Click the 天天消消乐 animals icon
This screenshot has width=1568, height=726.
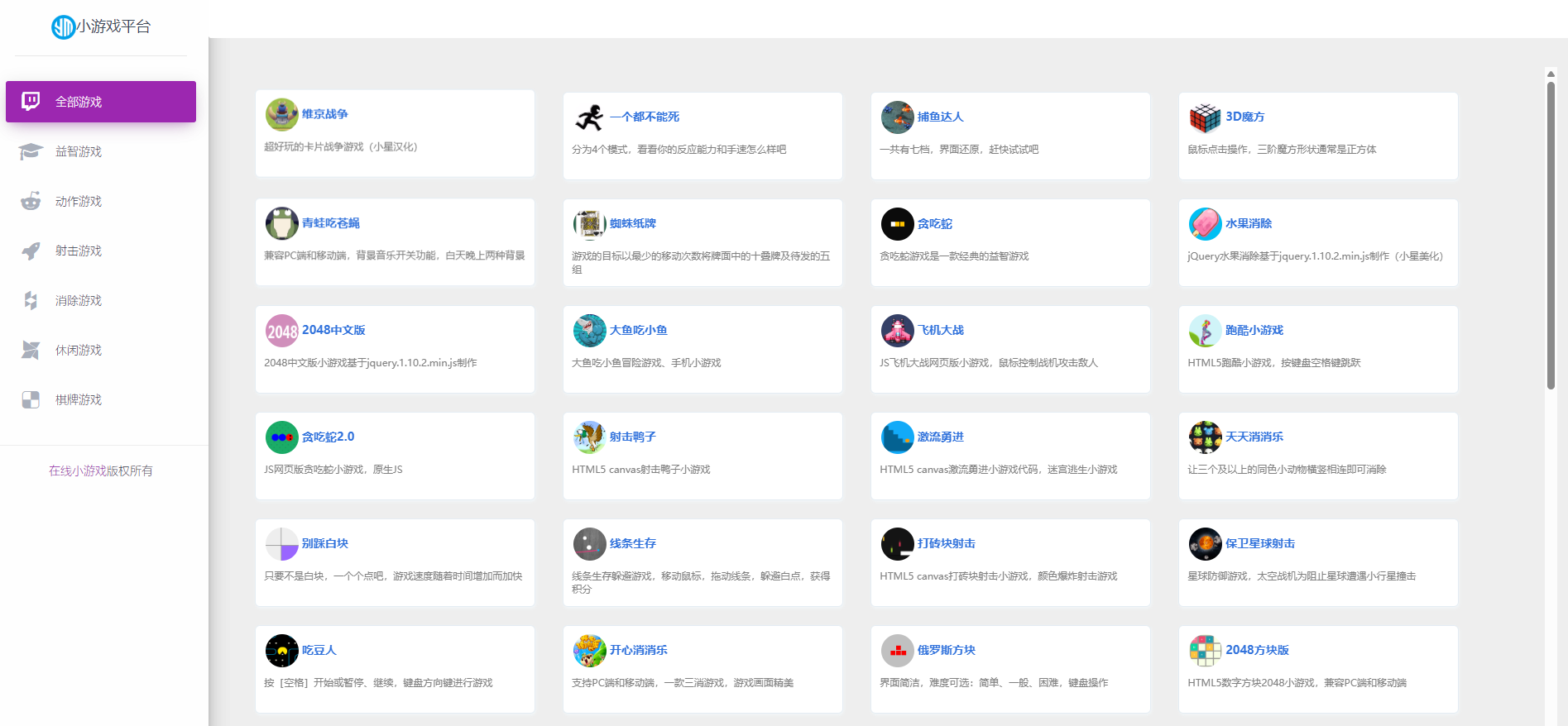click(x=1206, y=437)
